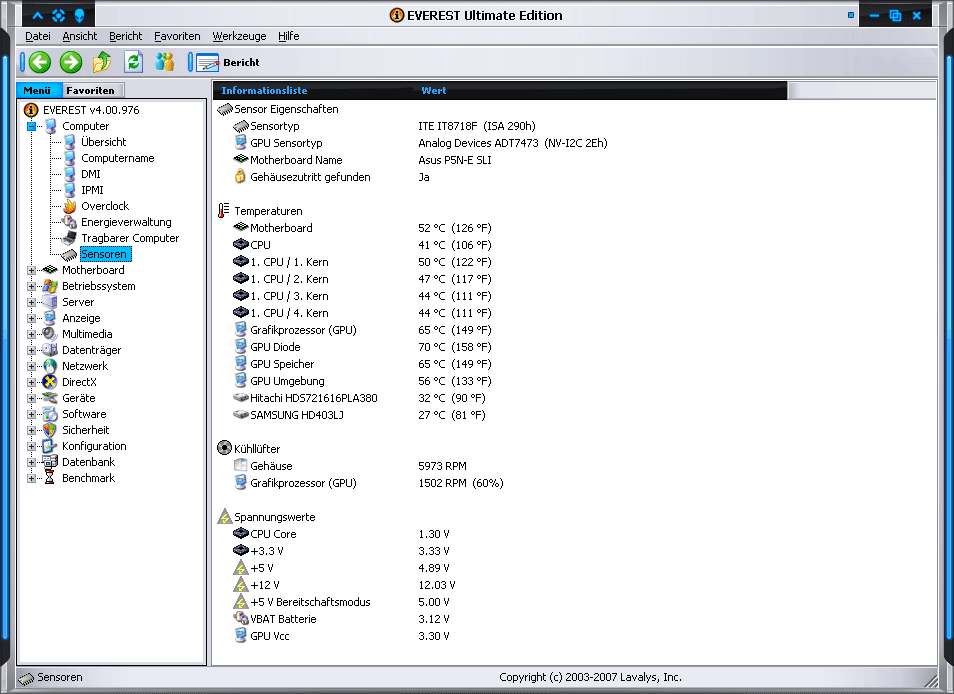Image resolution: width=954 pixels, height=694 pixels.
Task: Click the Wert column header
Action: [434, 90]
